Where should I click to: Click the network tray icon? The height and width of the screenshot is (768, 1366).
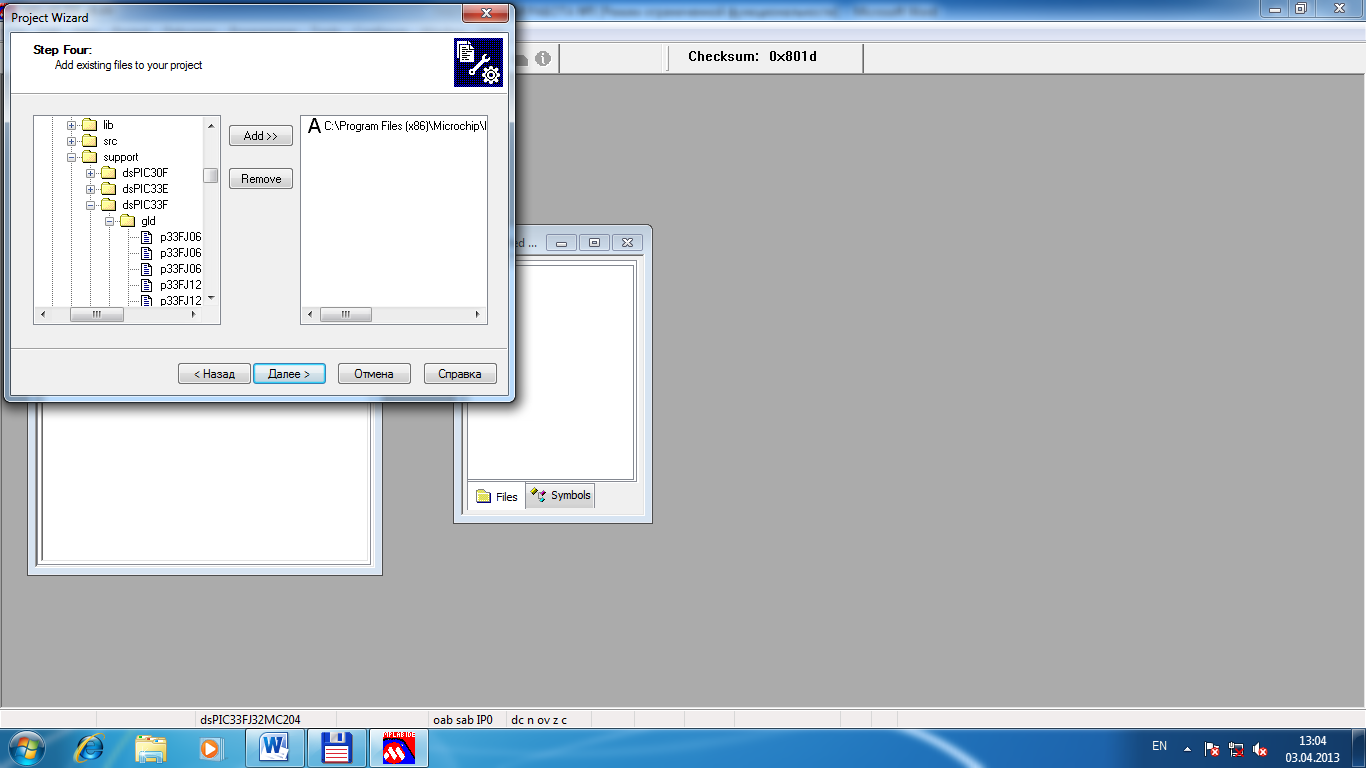[1236, 748]
